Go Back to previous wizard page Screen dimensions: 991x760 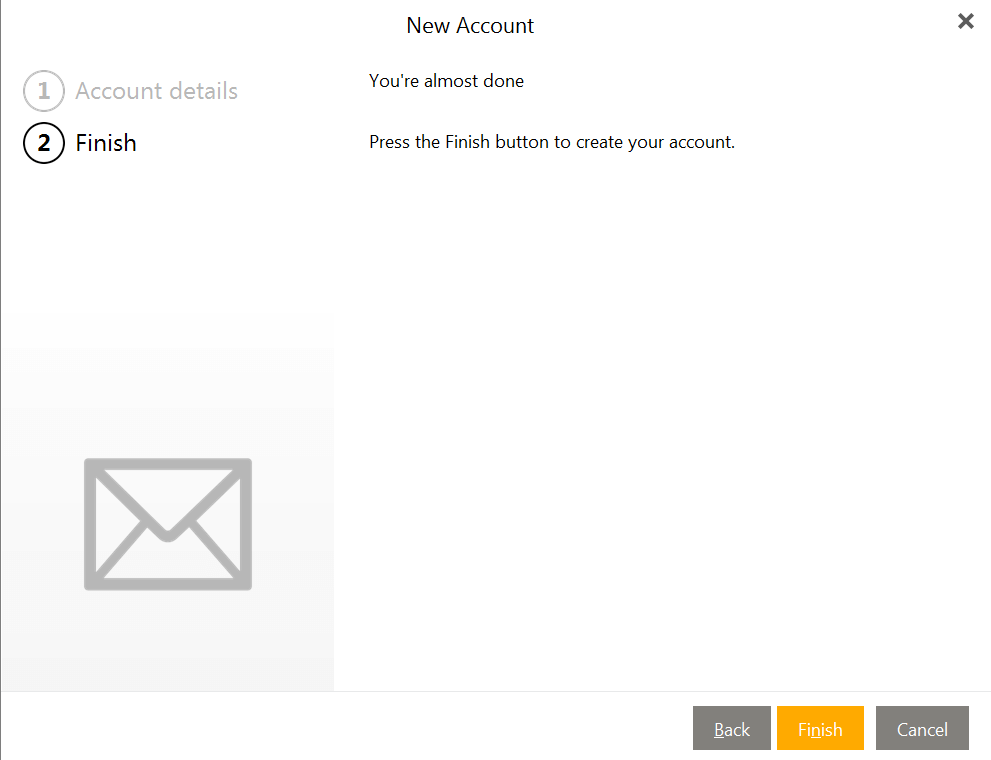click(731, 728)
